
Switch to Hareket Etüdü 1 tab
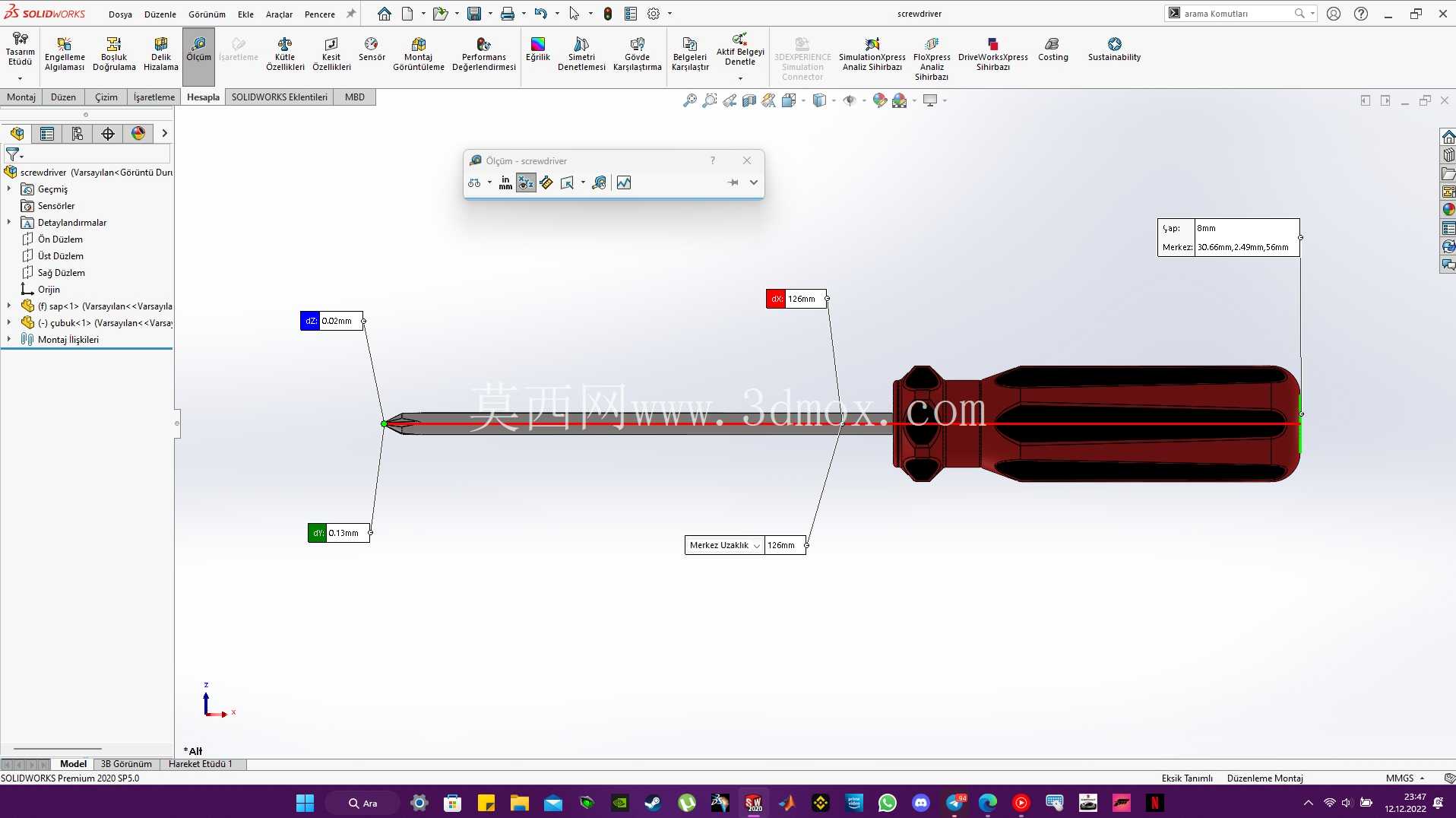click(x=201, y=764)
